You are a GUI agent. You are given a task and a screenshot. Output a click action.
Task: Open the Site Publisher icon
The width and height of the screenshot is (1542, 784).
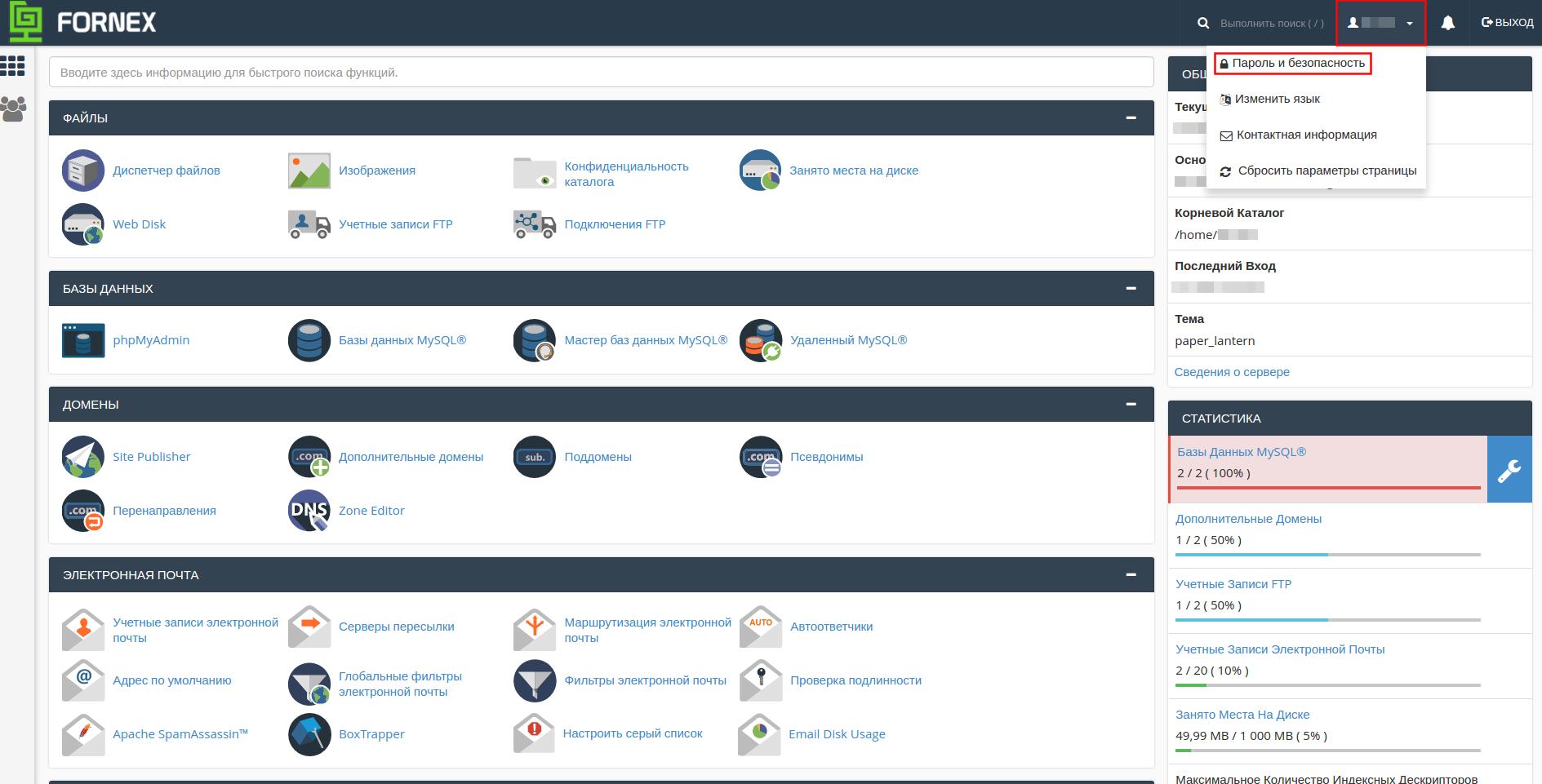[83, 457]
